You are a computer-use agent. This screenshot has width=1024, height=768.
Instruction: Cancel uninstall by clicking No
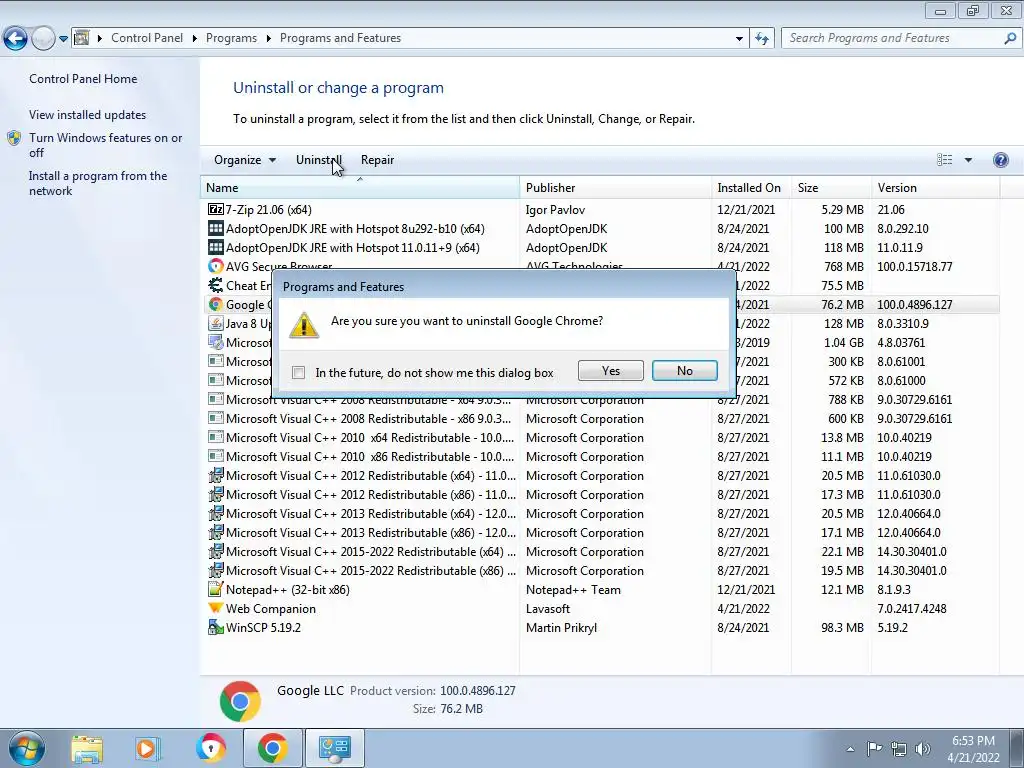684,370
